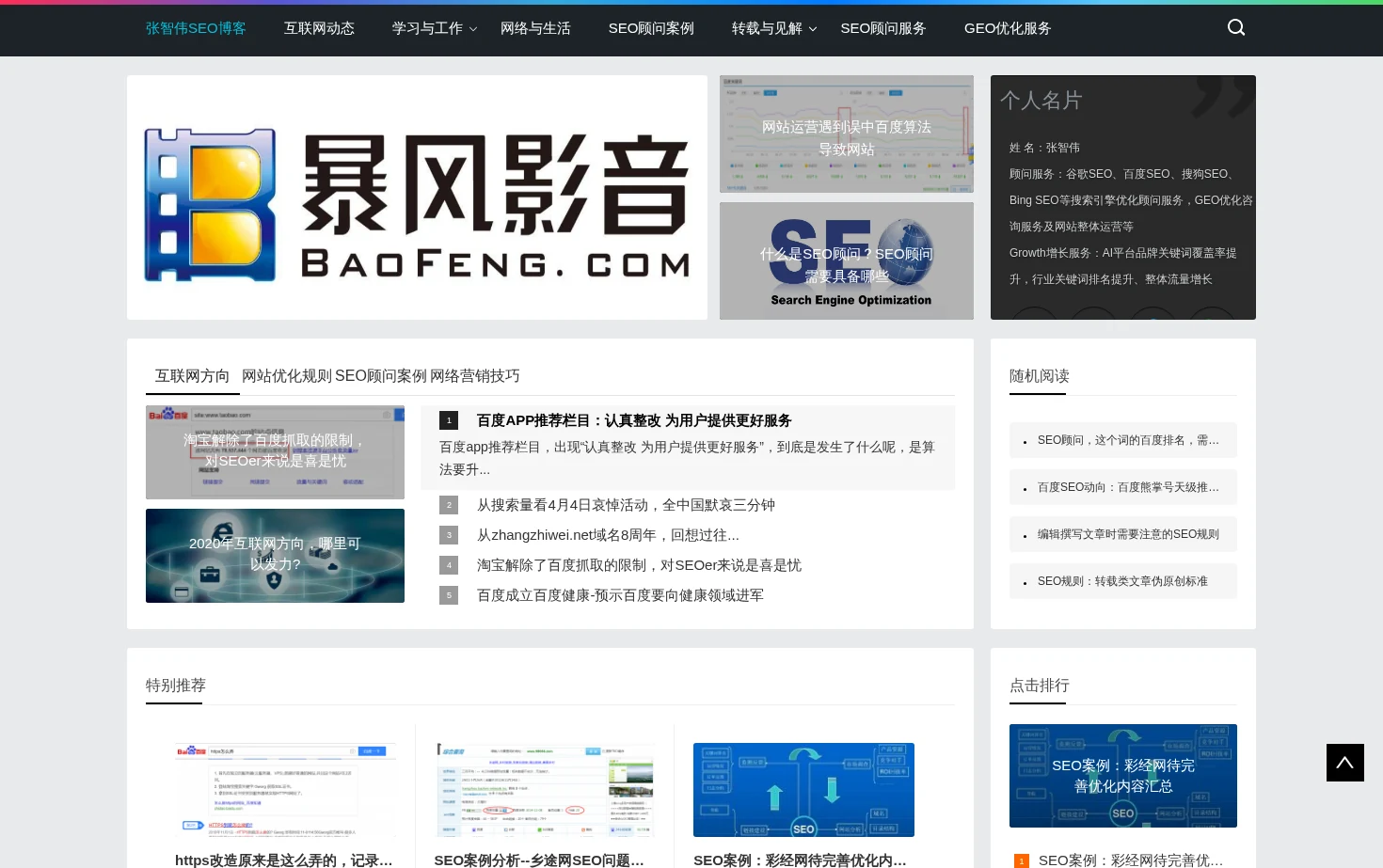Open 张智伟SEO博客 home link
Screen dimensions: 1383x868
point(196,28)
